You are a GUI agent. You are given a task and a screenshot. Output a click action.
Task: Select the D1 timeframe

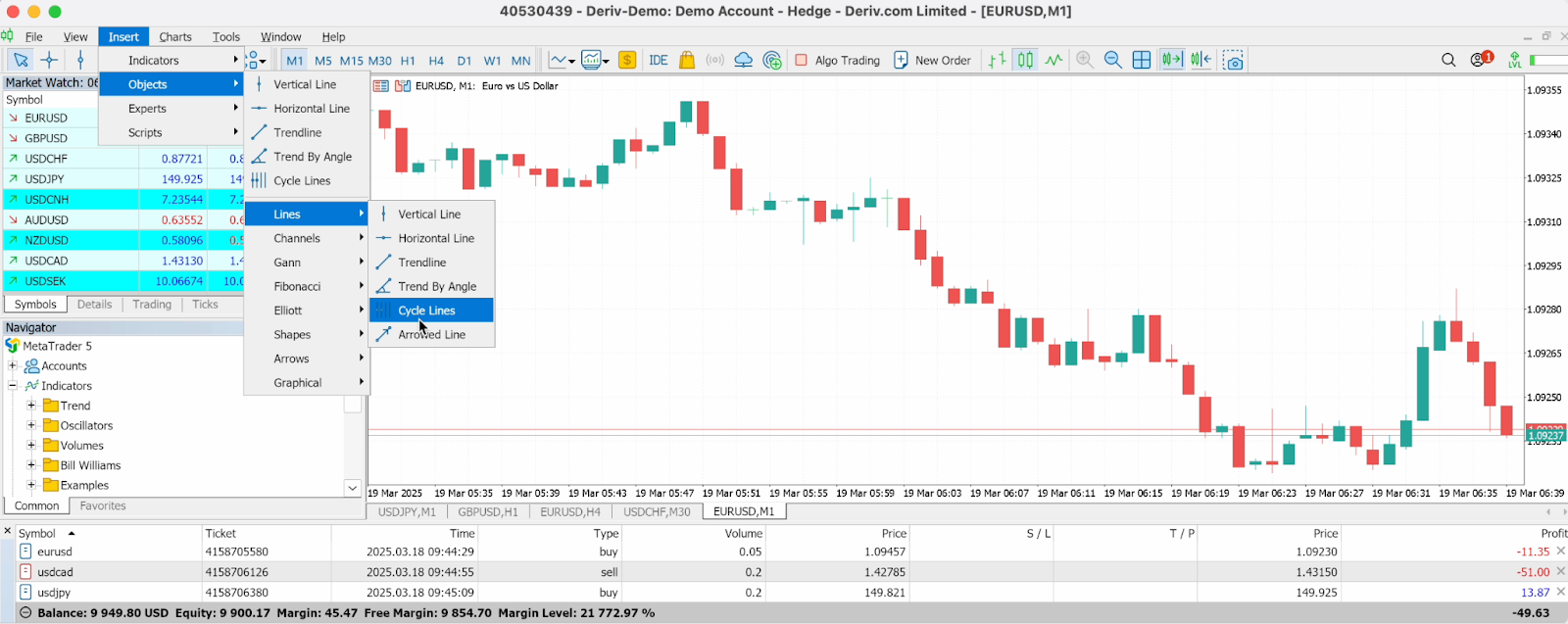465,60
